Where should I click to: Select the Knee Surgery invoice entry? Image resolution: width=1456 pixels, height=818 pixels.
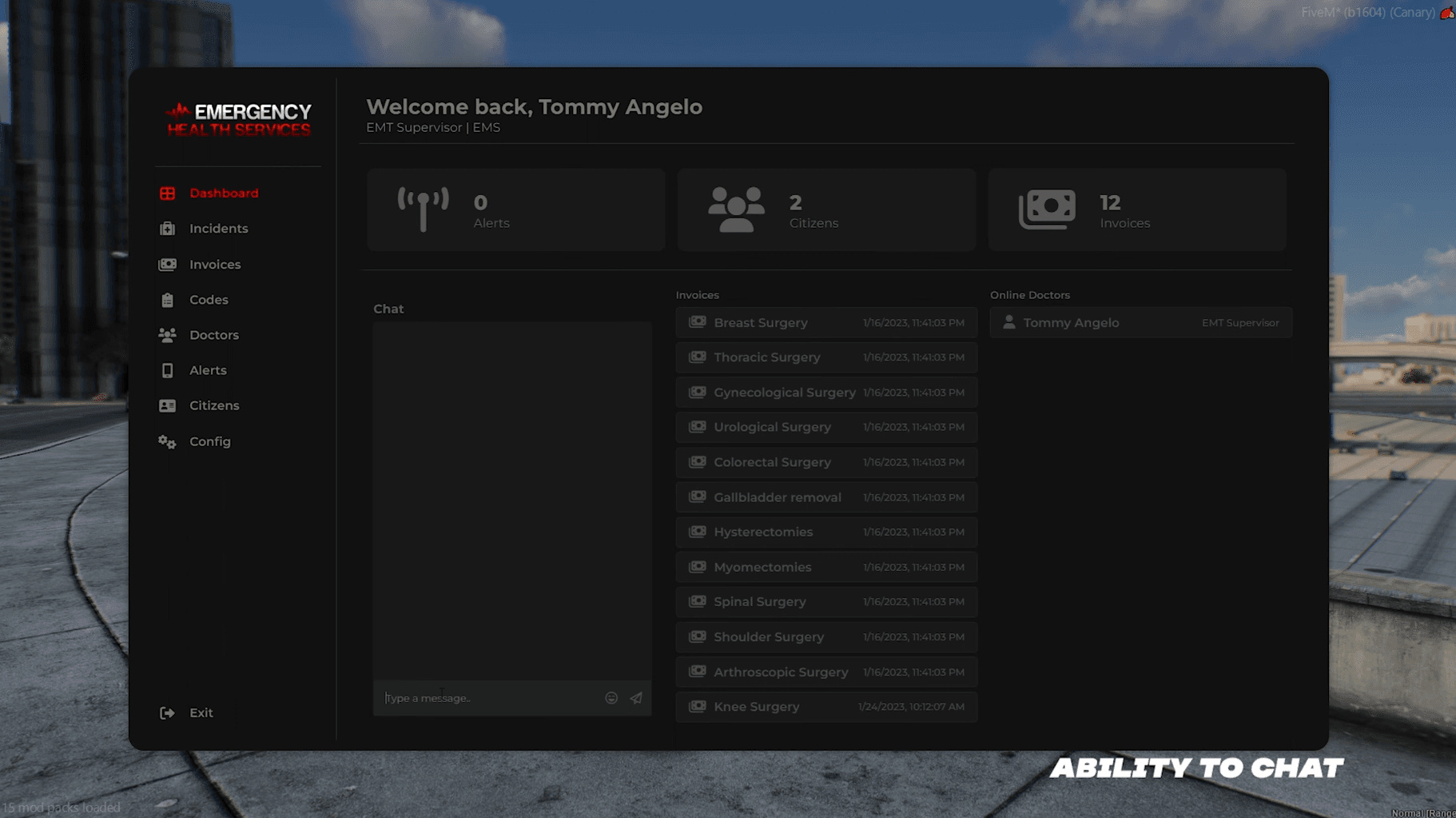(826, 707)
